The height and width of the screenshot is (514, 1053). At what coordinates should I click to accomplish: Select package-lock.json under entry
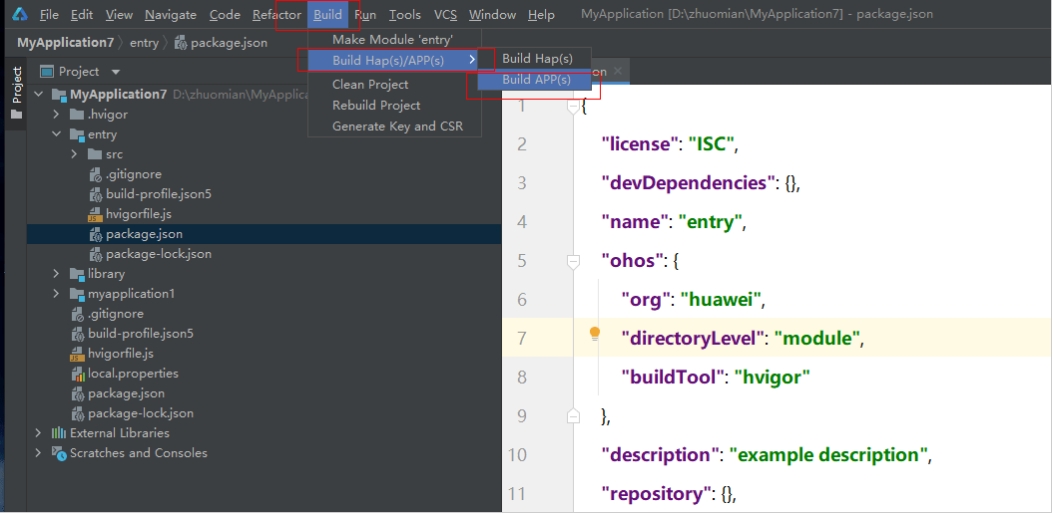[158, 254]
